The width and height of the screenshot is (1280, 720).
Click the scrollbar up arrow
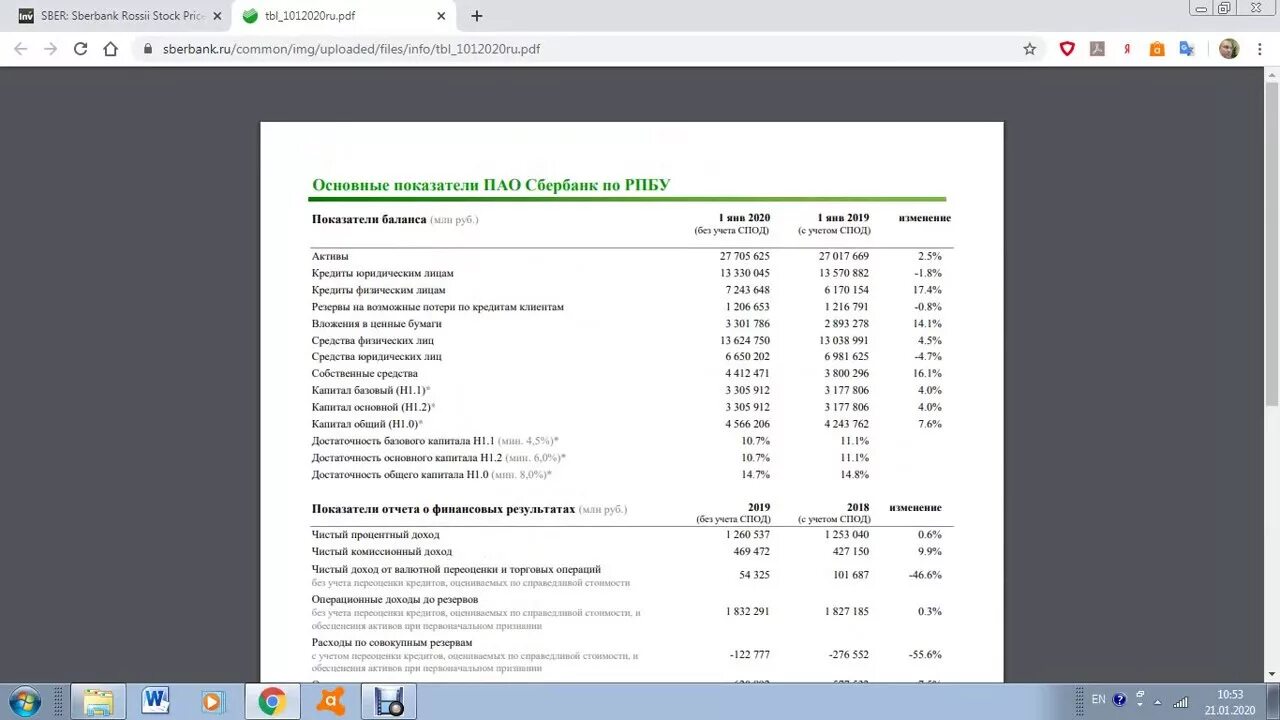click(x=1271, y=73)
